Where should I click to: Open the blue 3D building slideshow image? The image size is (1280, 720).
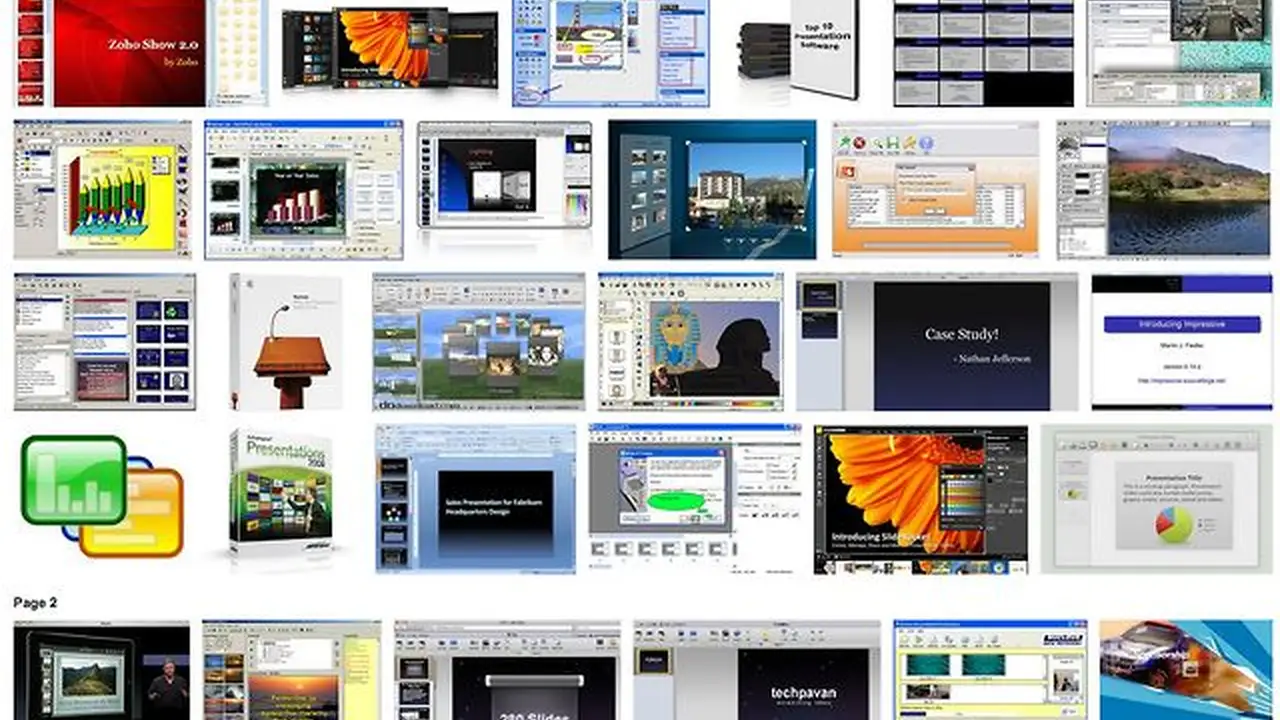pyautogui.click(x=711, y=190)
